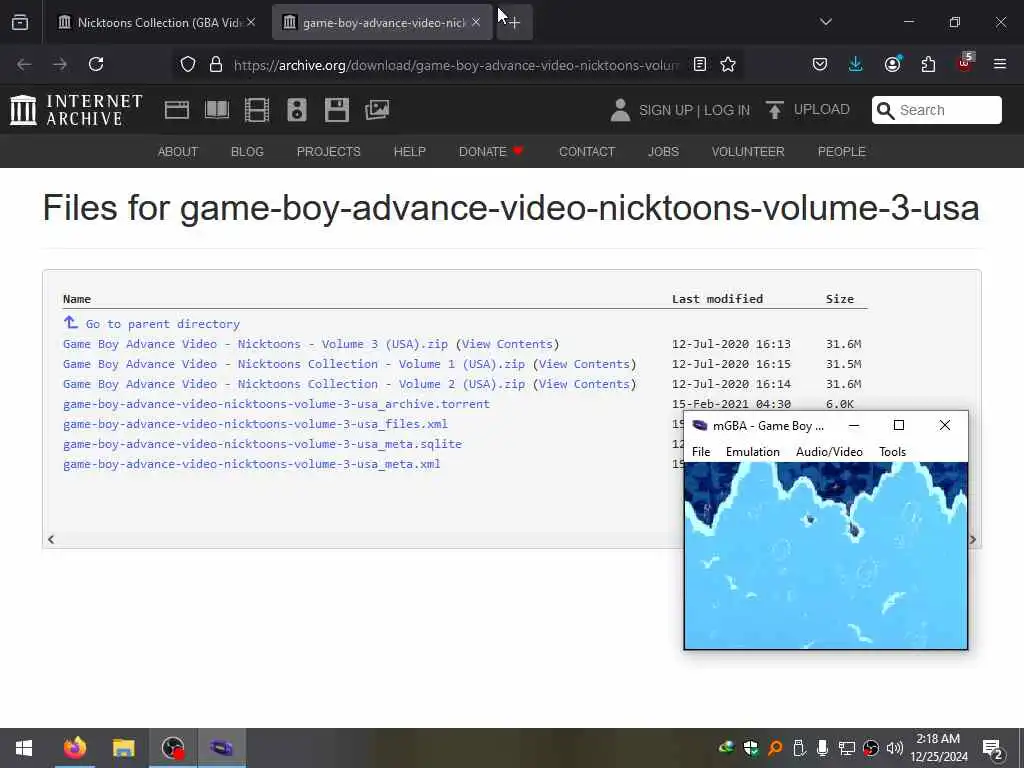Image resolution: width=1024 pixels, height=768 pixels.
Task: Open Firefox account menu
Action: [892, 64]
